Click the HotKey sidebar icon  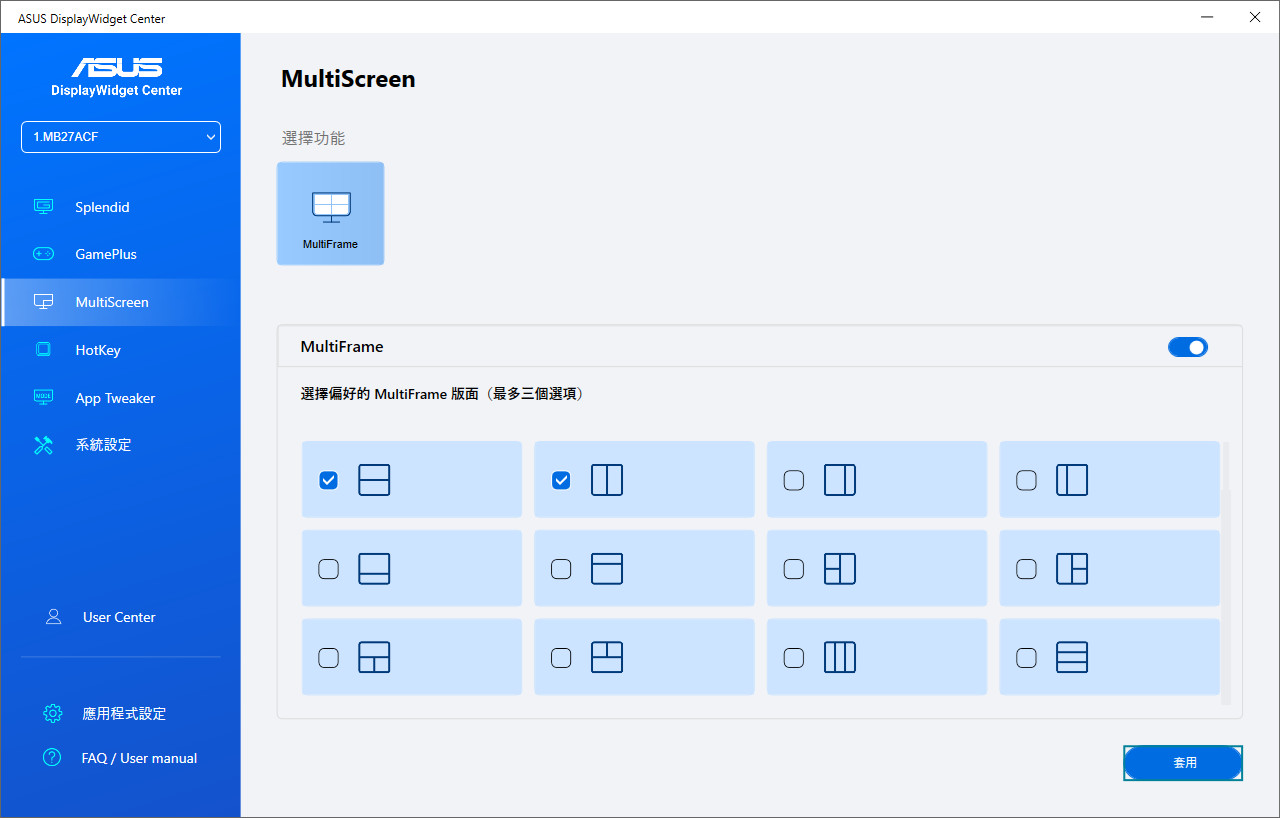tap(43, 350)
